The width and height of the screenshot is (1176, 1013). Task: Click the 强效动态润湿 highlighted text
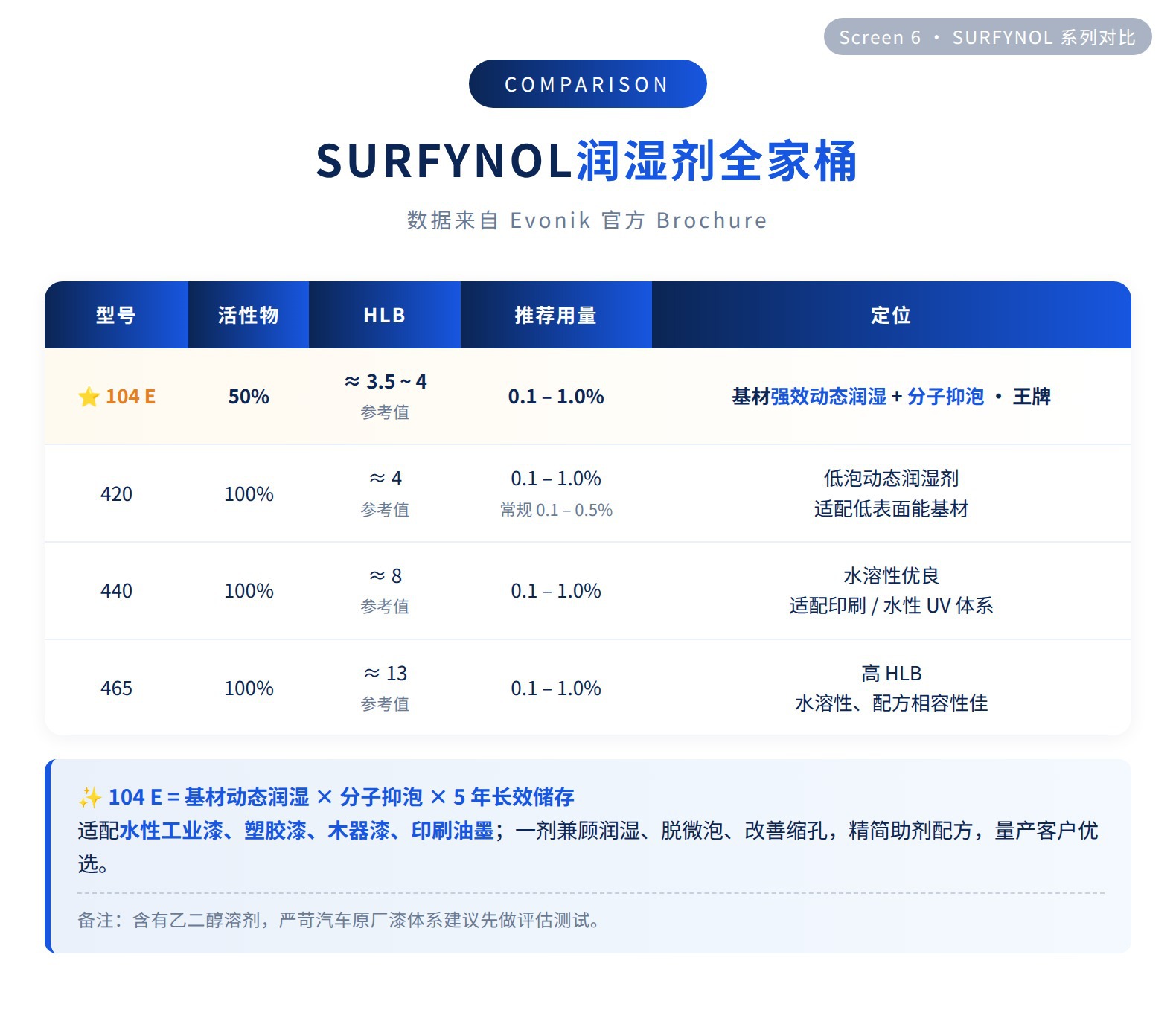point(828,397)
